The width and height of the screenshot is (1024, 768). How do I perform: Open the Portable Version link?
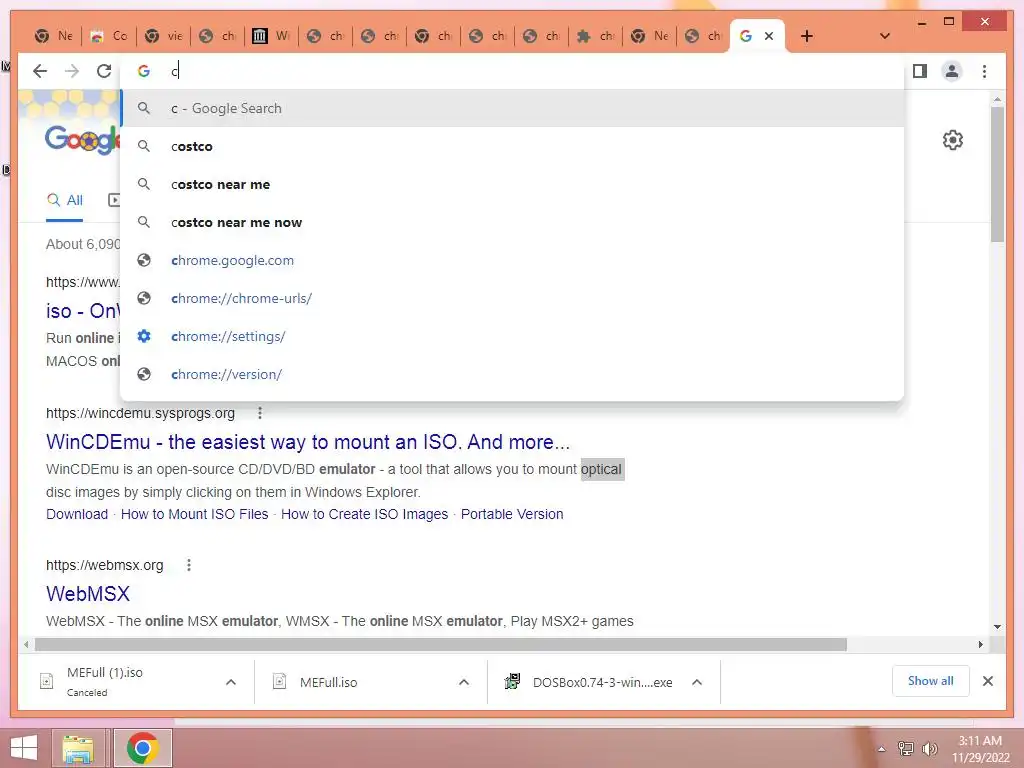(x=512, y=514)
